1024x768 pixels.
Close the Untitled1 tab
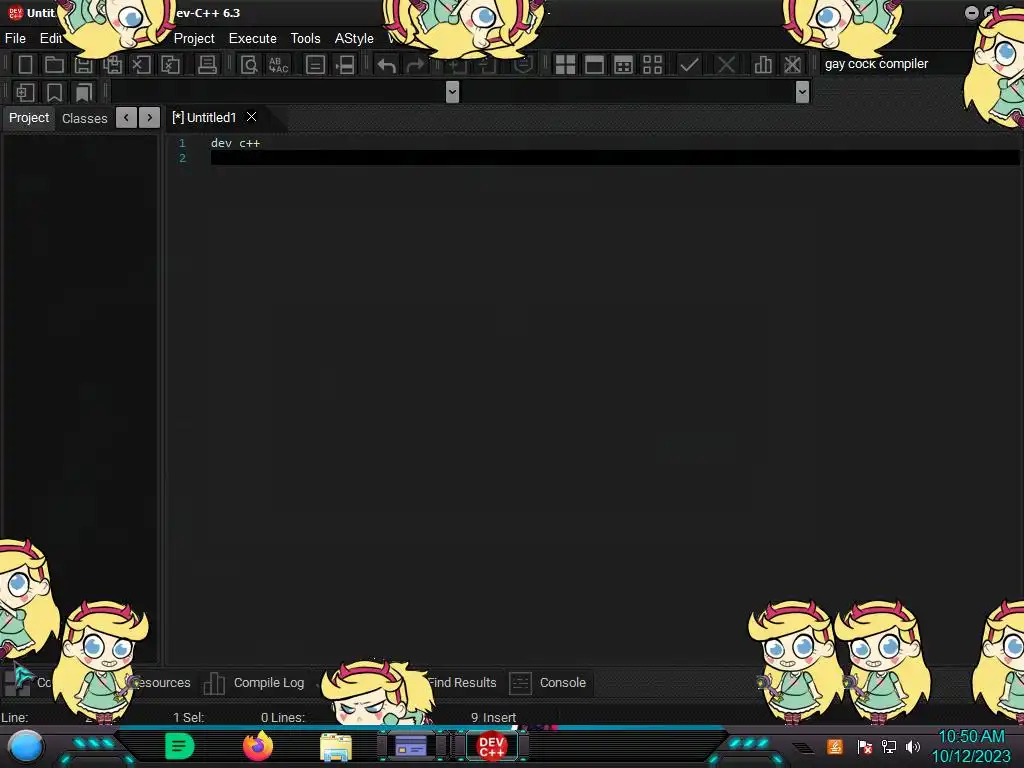coord(251,117)
